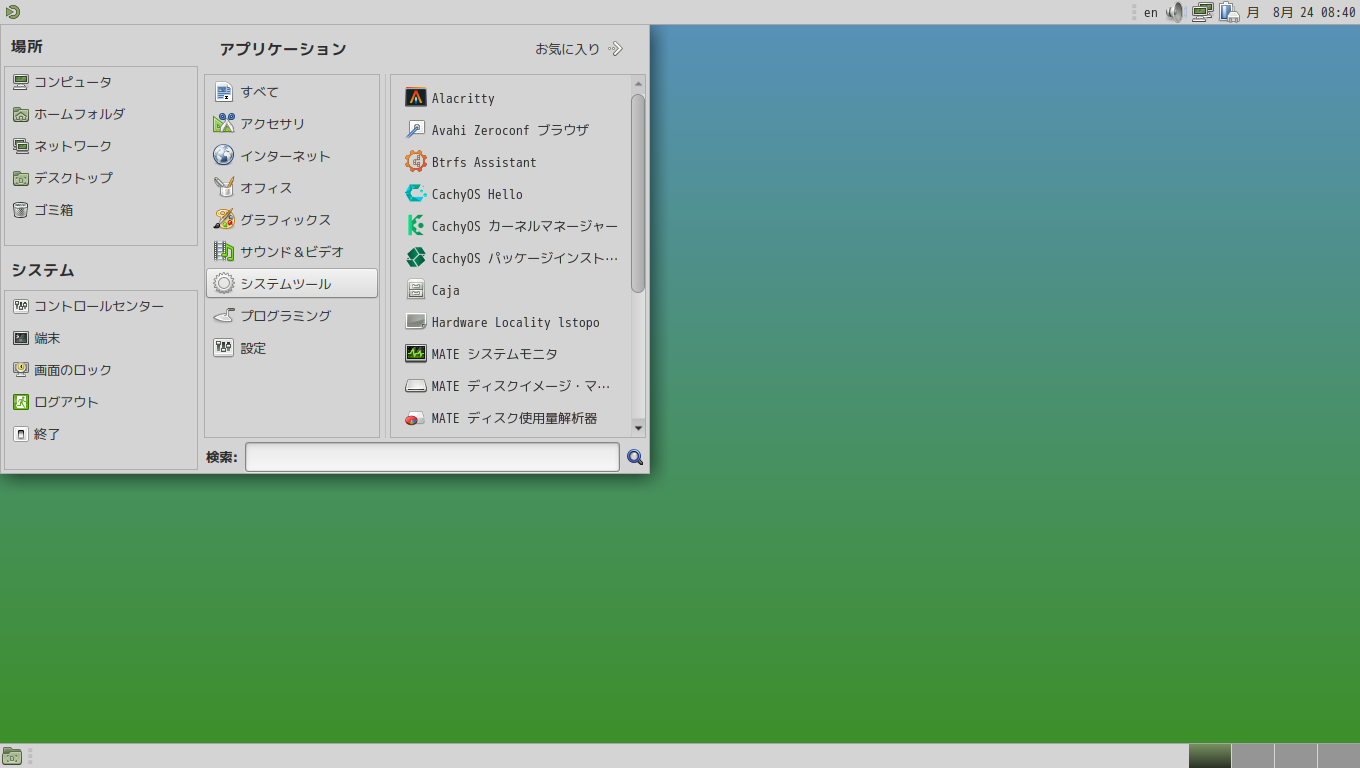Select the アクセサリ category

click(x=292, y=124)
